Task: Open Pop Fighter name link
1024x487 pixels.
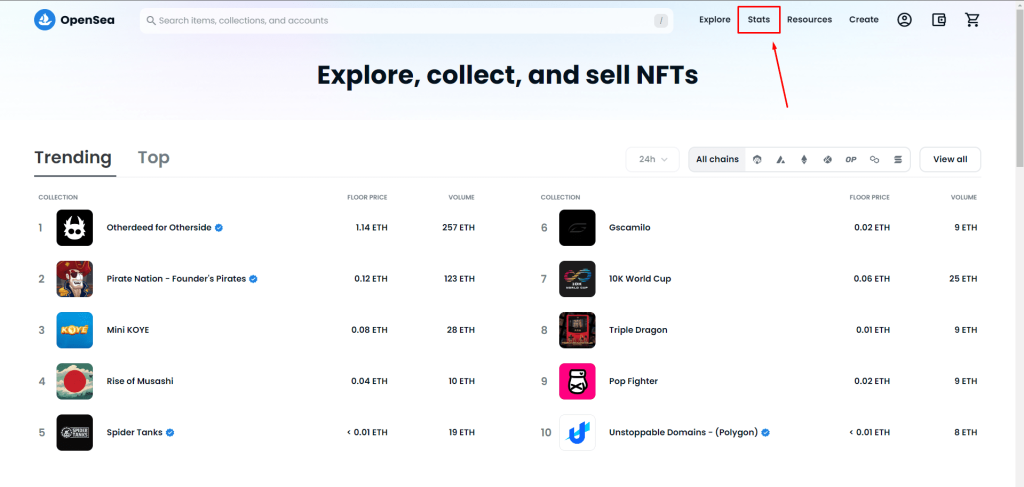Action: [633, 381]
